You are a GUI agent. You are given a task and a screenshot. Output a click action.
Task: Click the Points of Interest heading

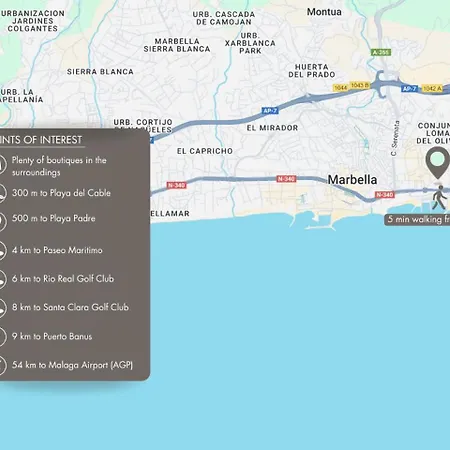tap(41, 140)
